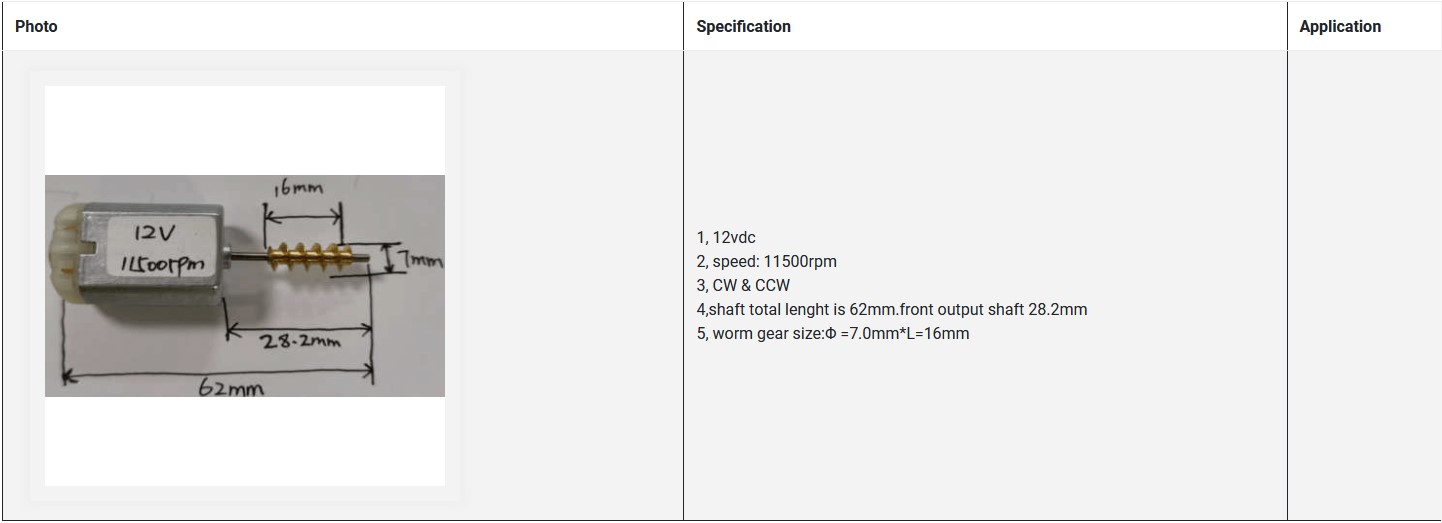
Task: Click the "1, 12vdc" specification line
Action: 726,238
